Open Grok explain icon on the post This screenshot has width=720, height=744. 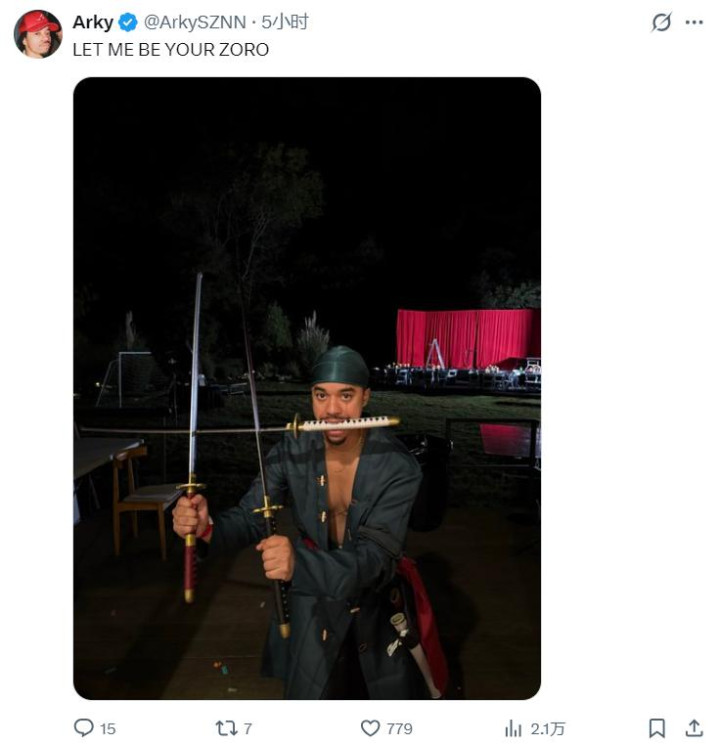661,22
